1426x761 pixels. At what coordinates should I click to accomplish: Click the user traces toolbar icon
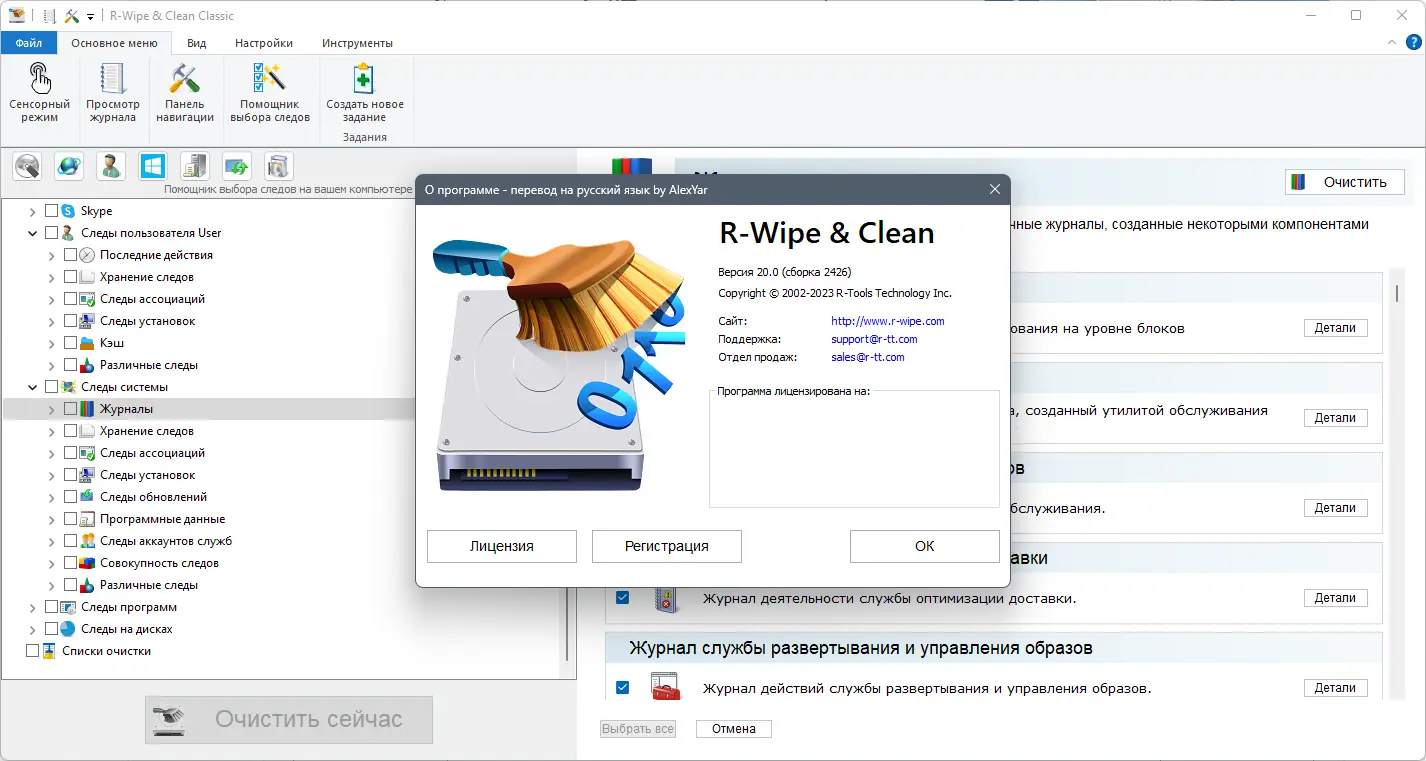coord(111,166)
